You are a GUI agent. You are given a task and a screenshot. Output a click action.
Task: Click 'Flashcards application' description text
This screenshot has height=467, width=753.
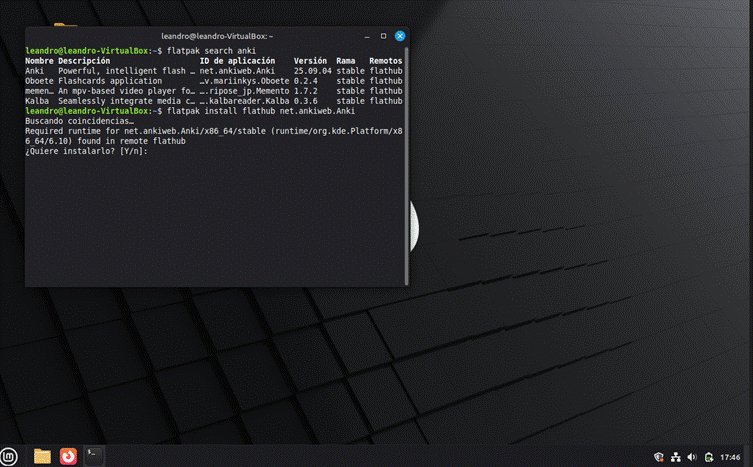[110, 81]
